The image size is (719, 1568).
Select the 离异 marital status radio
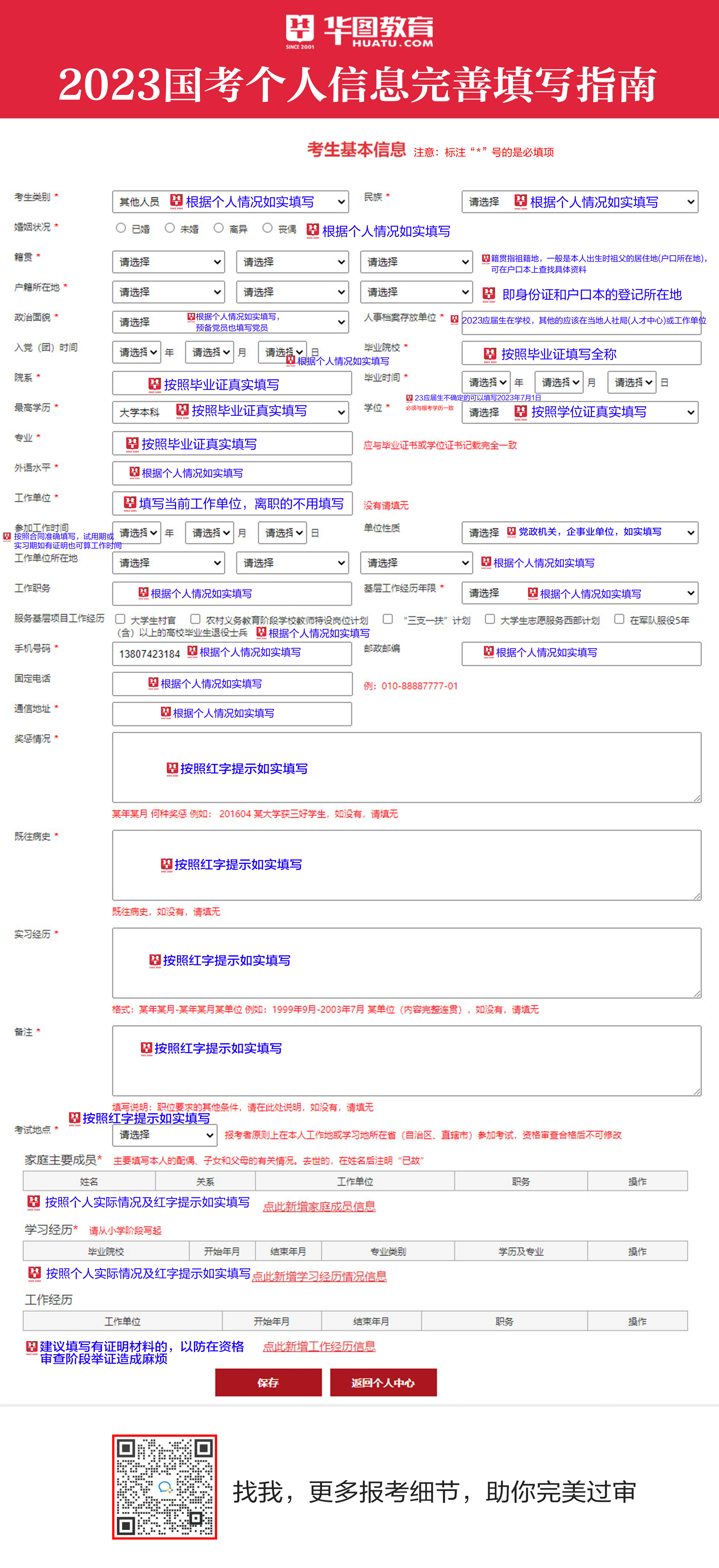pos(218,228)
